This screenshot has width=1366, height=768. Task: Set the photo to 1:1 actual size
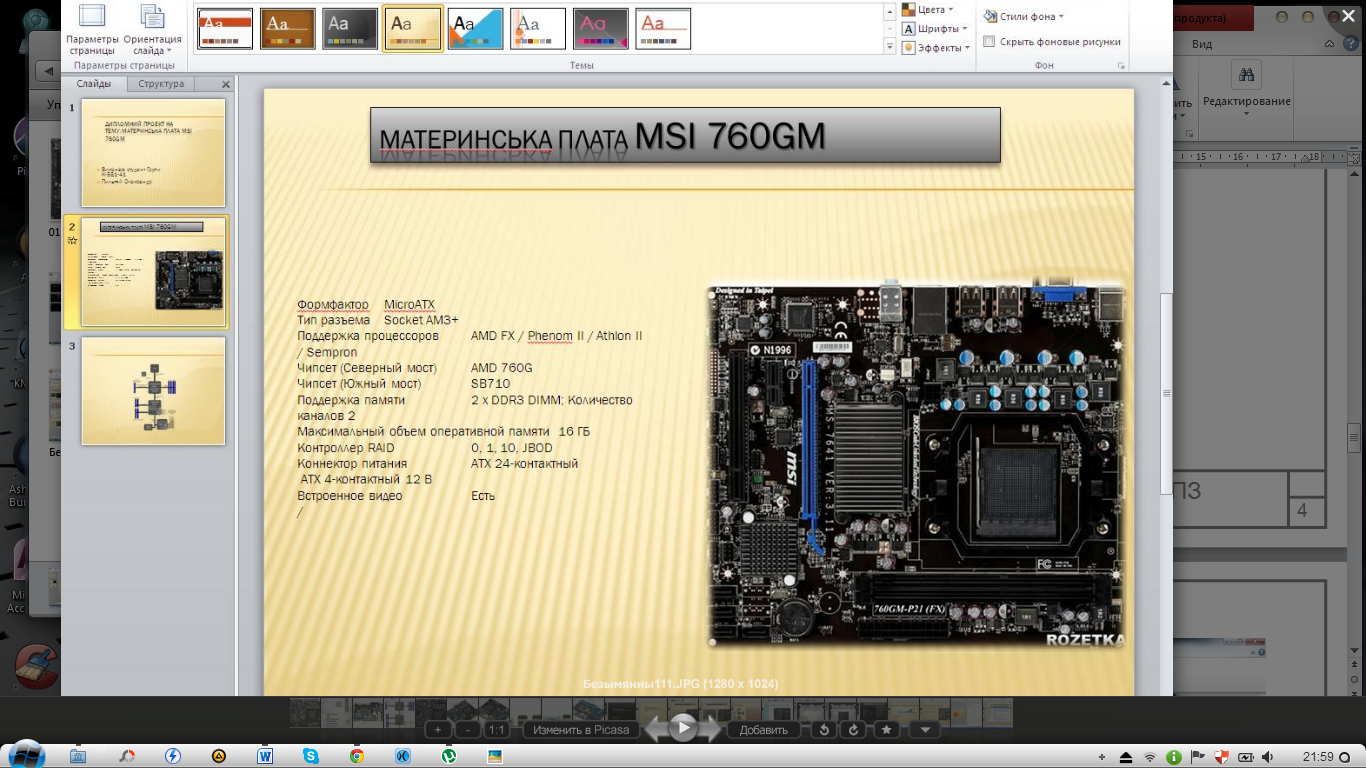(497, 730)
